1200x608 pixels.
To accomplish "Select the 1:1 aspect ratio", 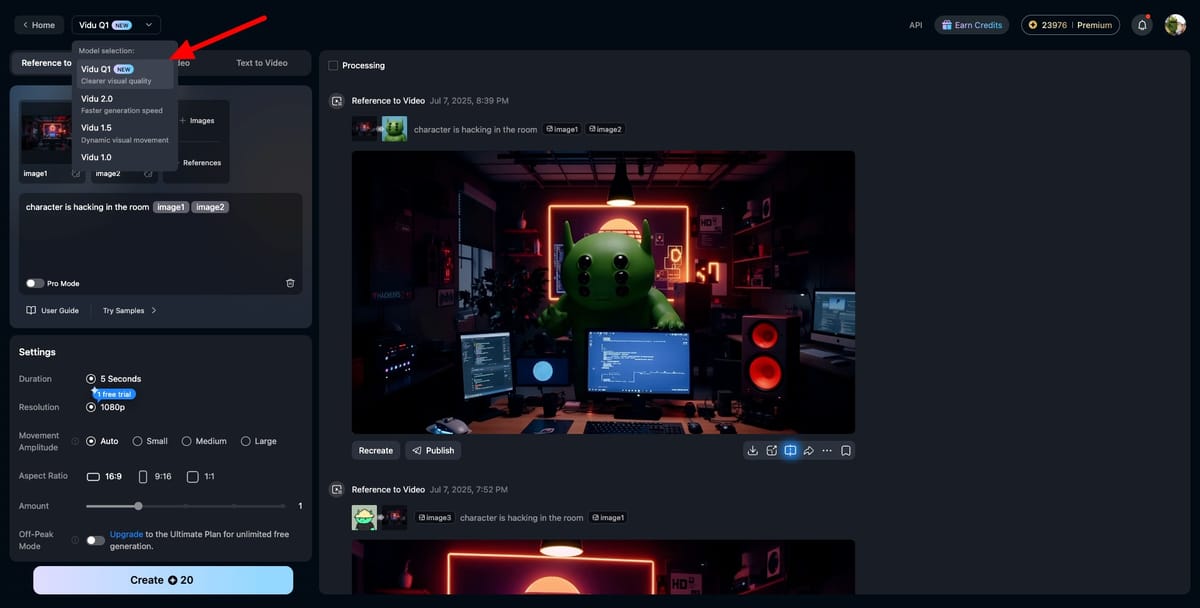I will pos(201,477).
